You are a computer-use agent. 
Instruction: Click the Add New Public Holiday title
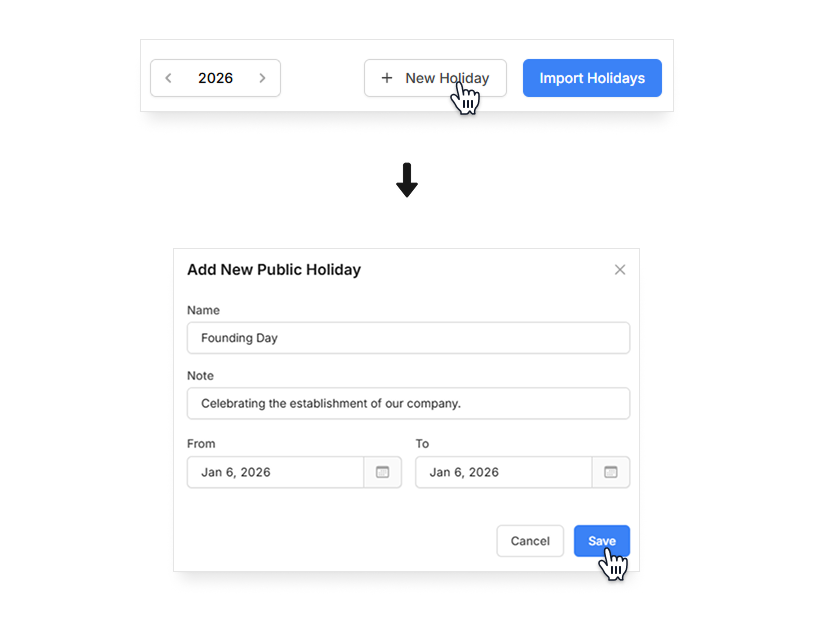(x=274, y=269)
